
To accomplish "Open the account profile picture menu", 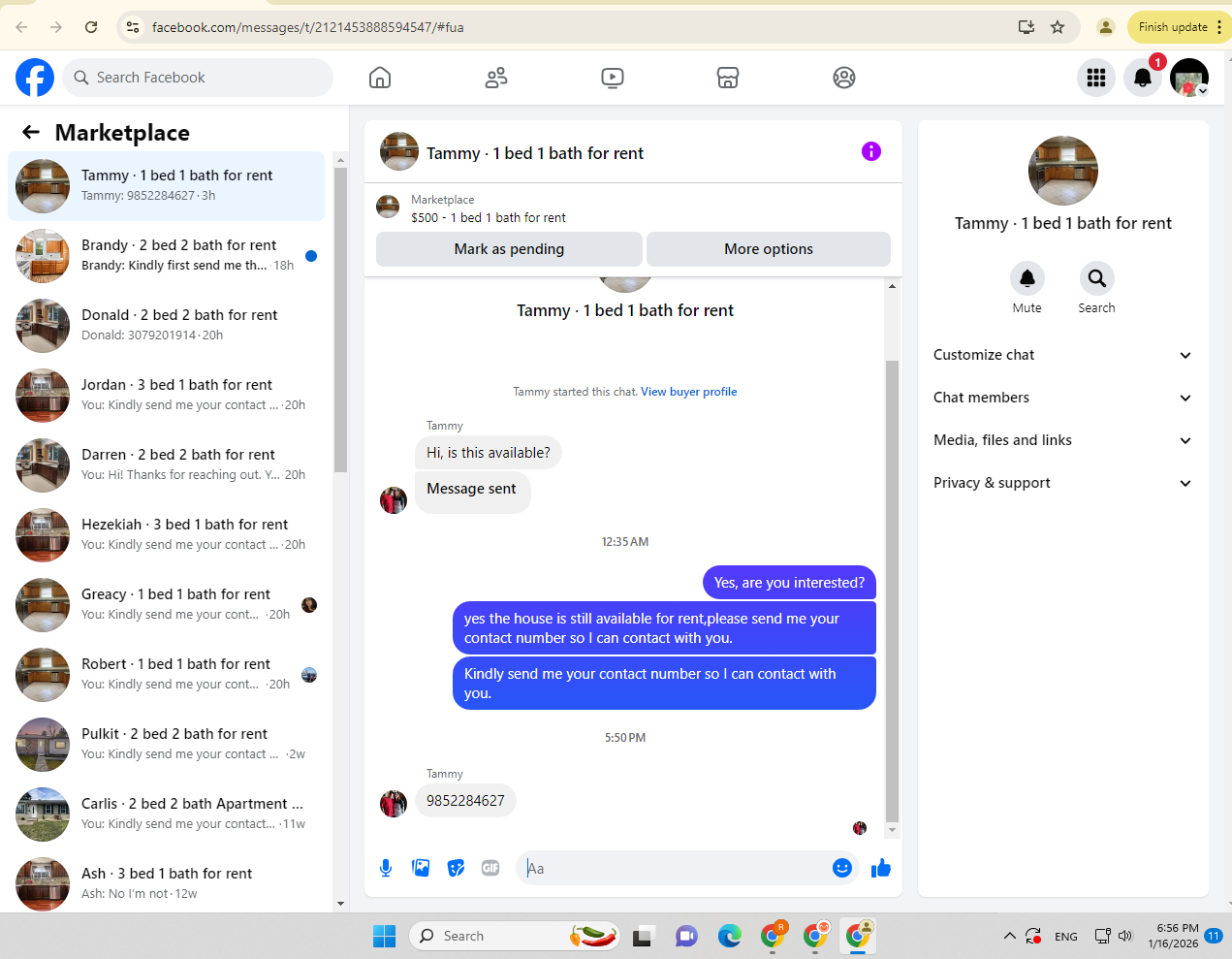I will [x=1189, y=78].
